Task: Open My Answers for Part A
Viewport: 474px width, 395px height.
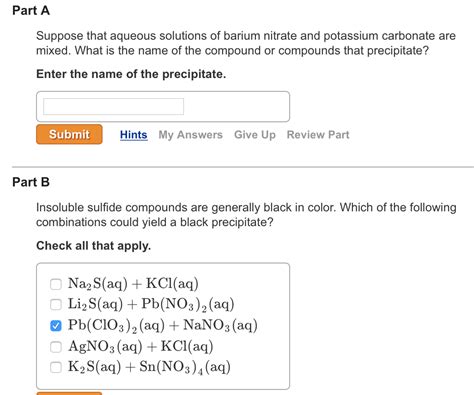Action: pyautogui.click(x=191, y=135)
